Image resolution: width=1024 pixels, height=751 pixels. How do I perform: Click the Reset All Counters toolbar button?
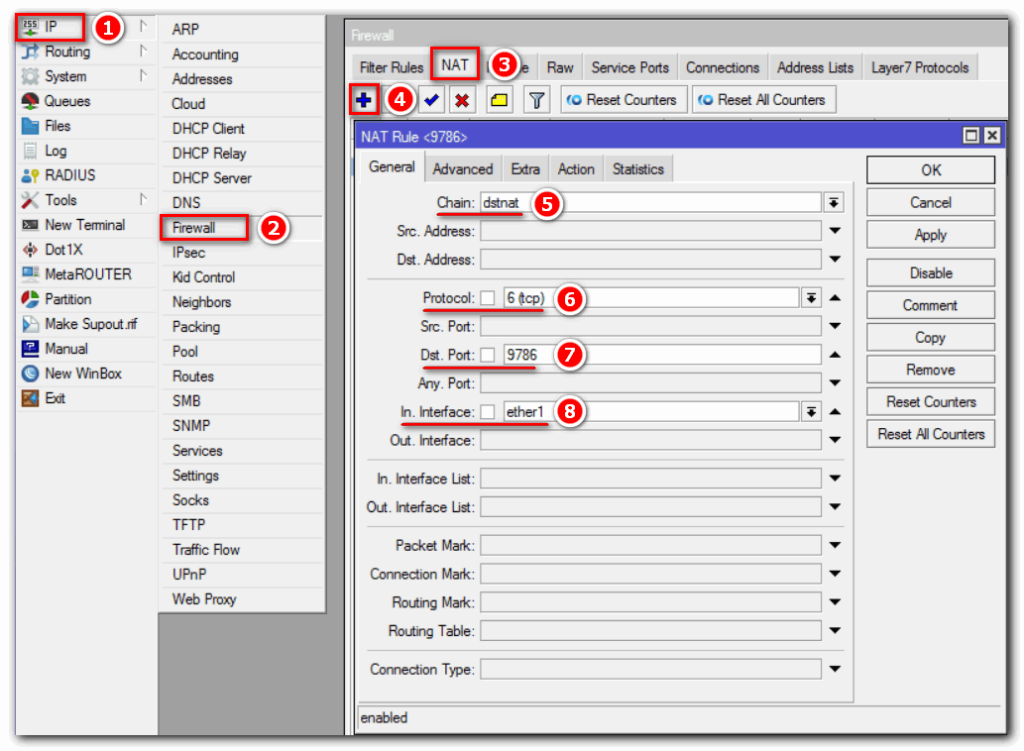tap(762, 100)
